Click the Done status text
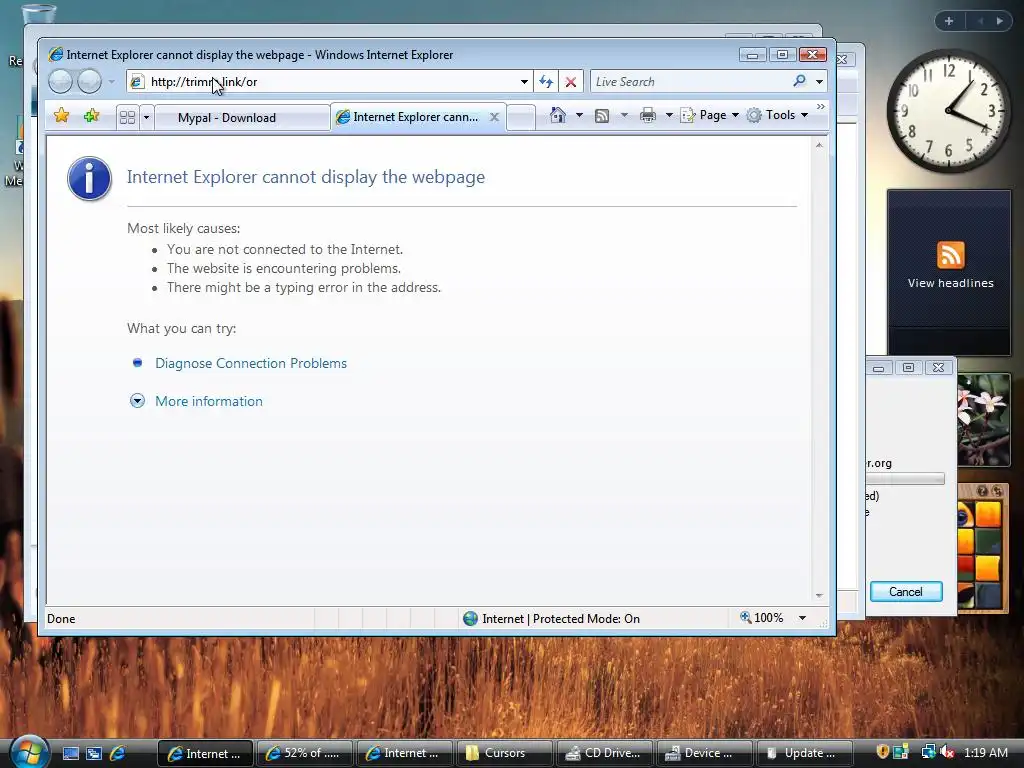This screenshot has height=768, width=1024. click(x=61, y=618)
